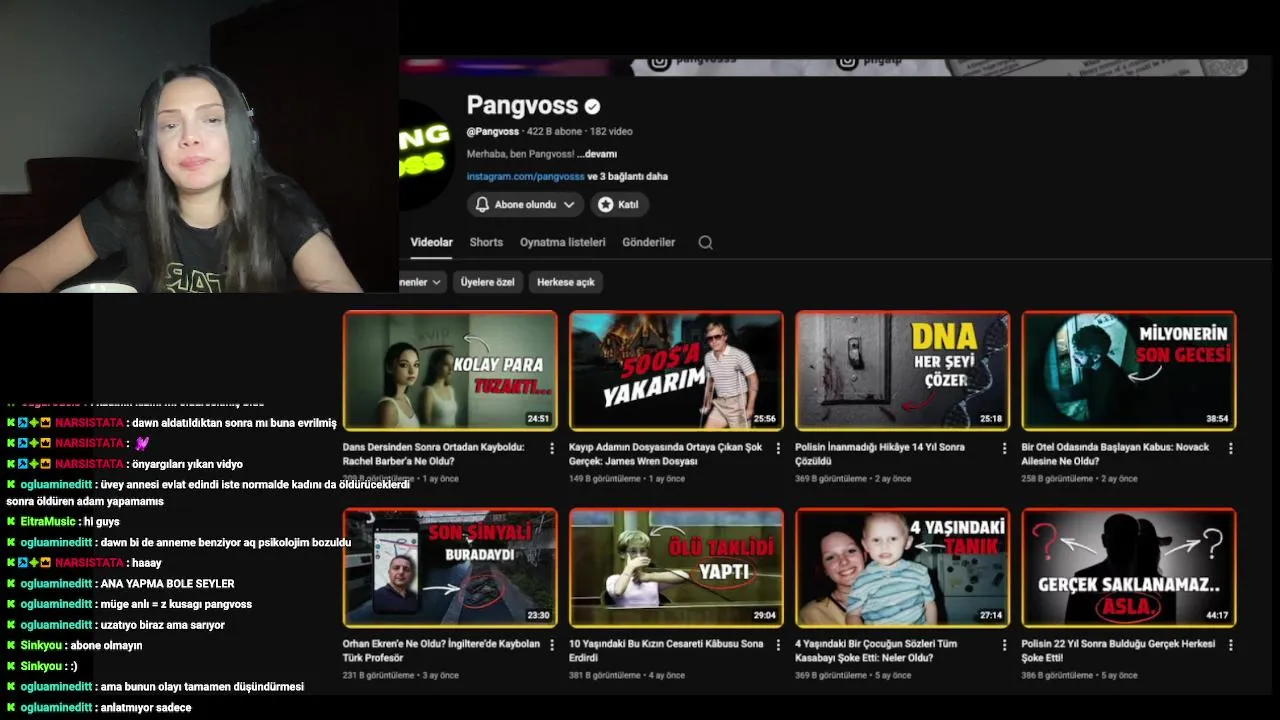Click chat message 'anlatmıyor sadece'

(x=146, y=708)
